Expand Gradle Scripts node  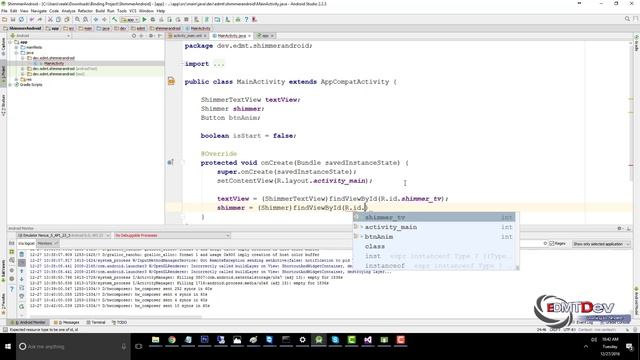click(10, 84)
